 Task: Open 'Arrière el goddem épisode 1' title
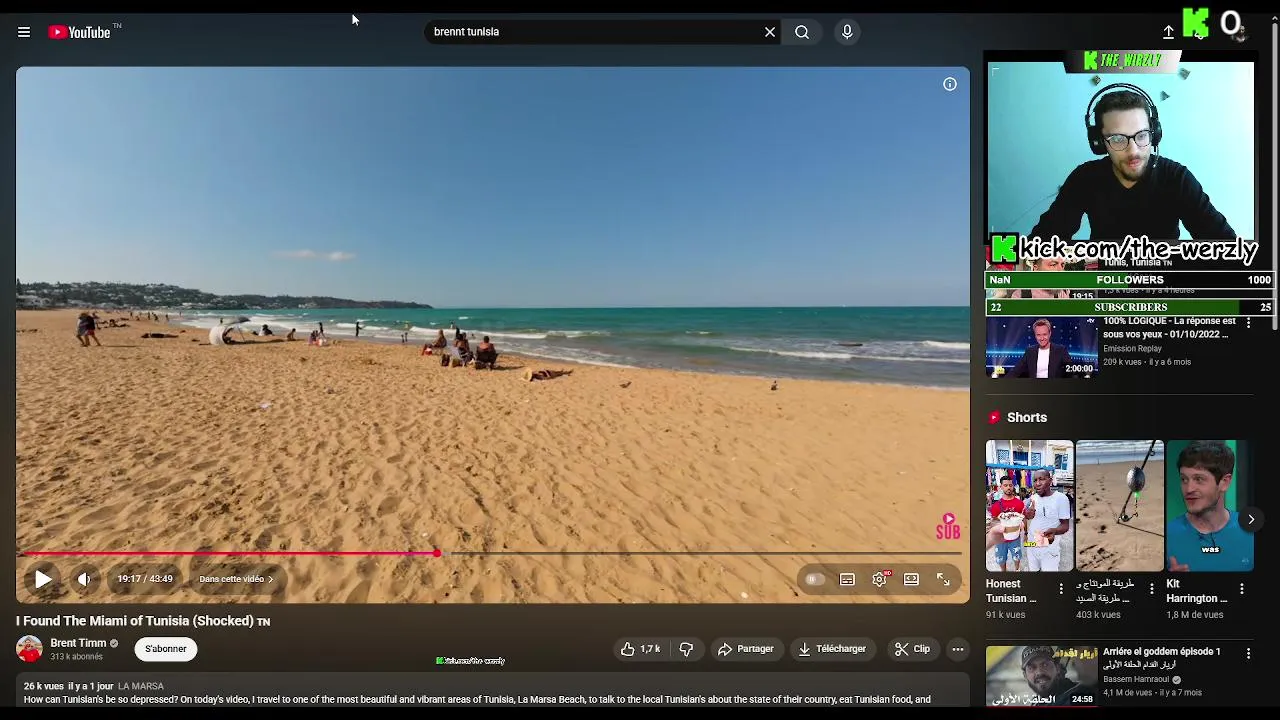tap(1161, 652)
